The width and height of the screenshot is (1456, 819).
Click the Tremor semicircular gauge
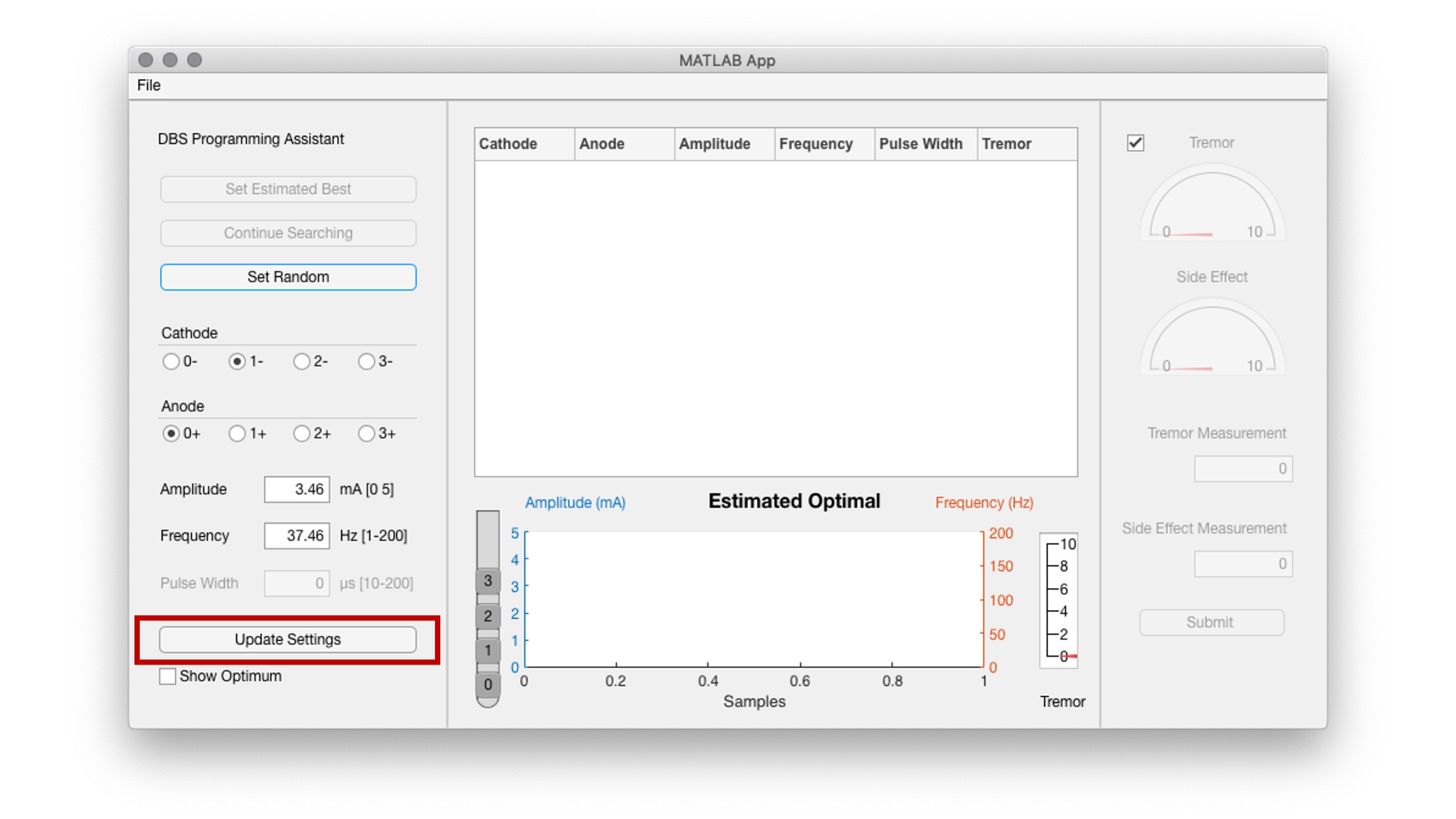pos(1211,204)
